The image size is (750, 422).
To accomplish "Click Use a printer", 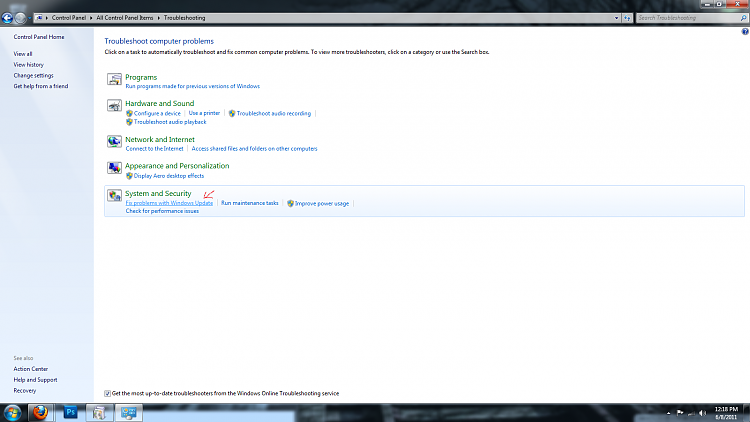I will 204,113.
